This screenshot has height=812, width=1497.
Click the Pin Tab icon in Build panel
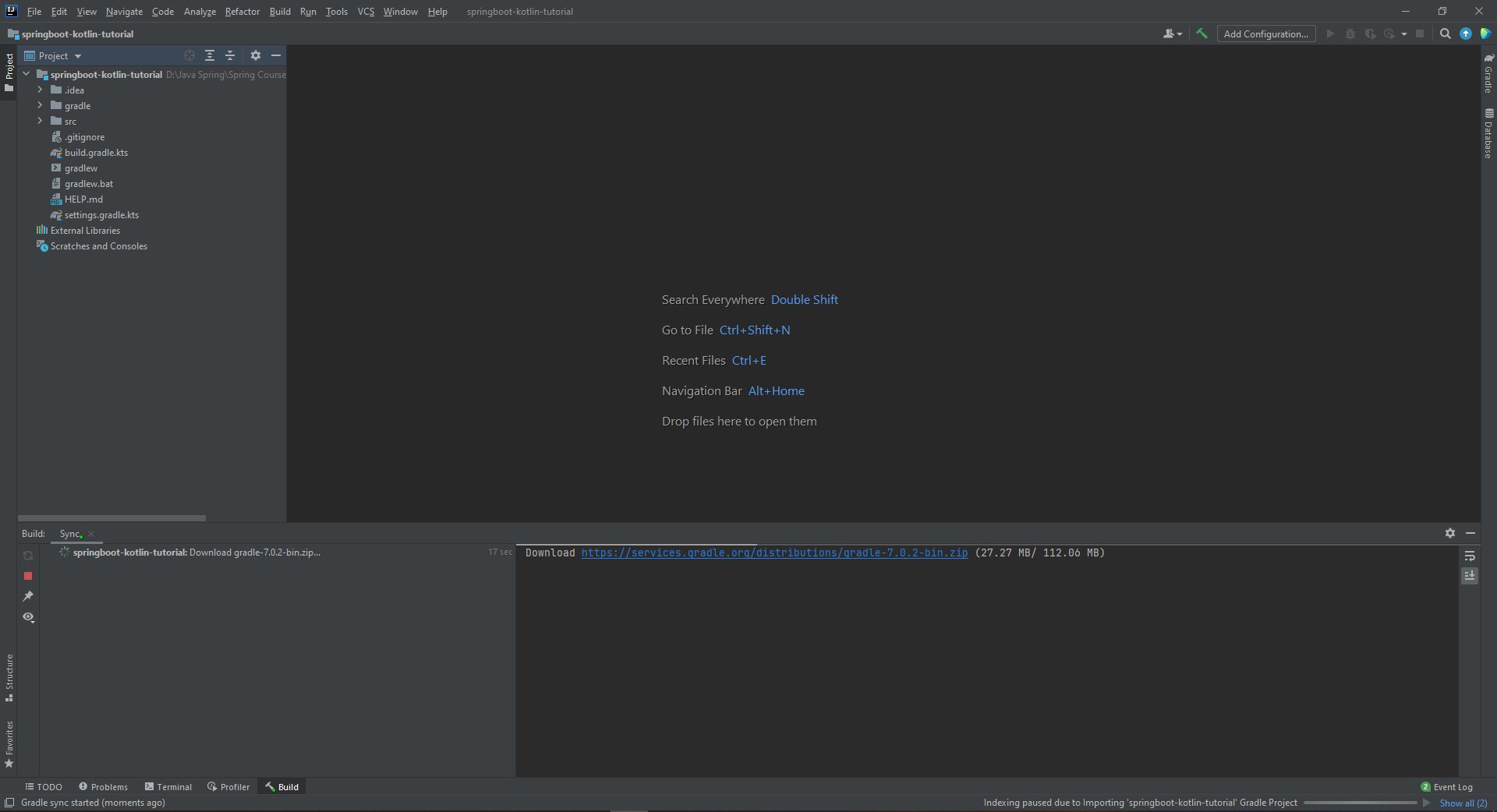(28, 596)
